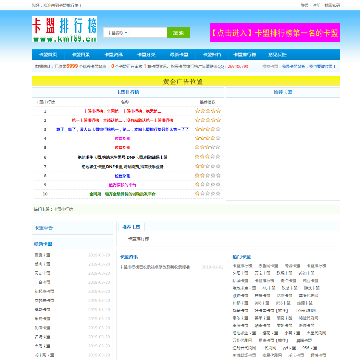Open the article link under 卡盟资讯 heading
This screenshot has height=360, width=360.
click(155, 267)
